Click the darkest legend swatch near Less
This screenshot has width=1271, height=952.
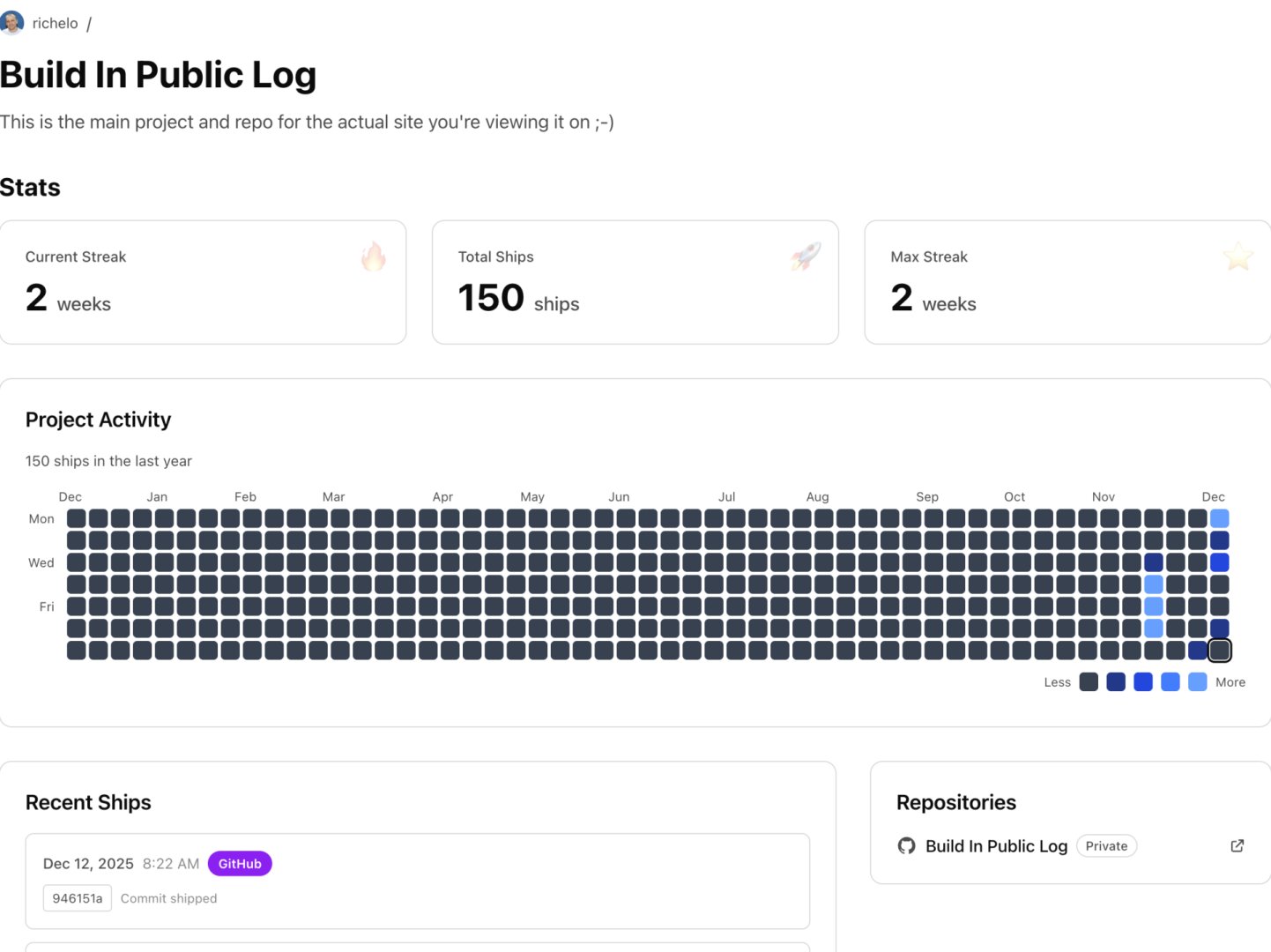click(1089, 681)
